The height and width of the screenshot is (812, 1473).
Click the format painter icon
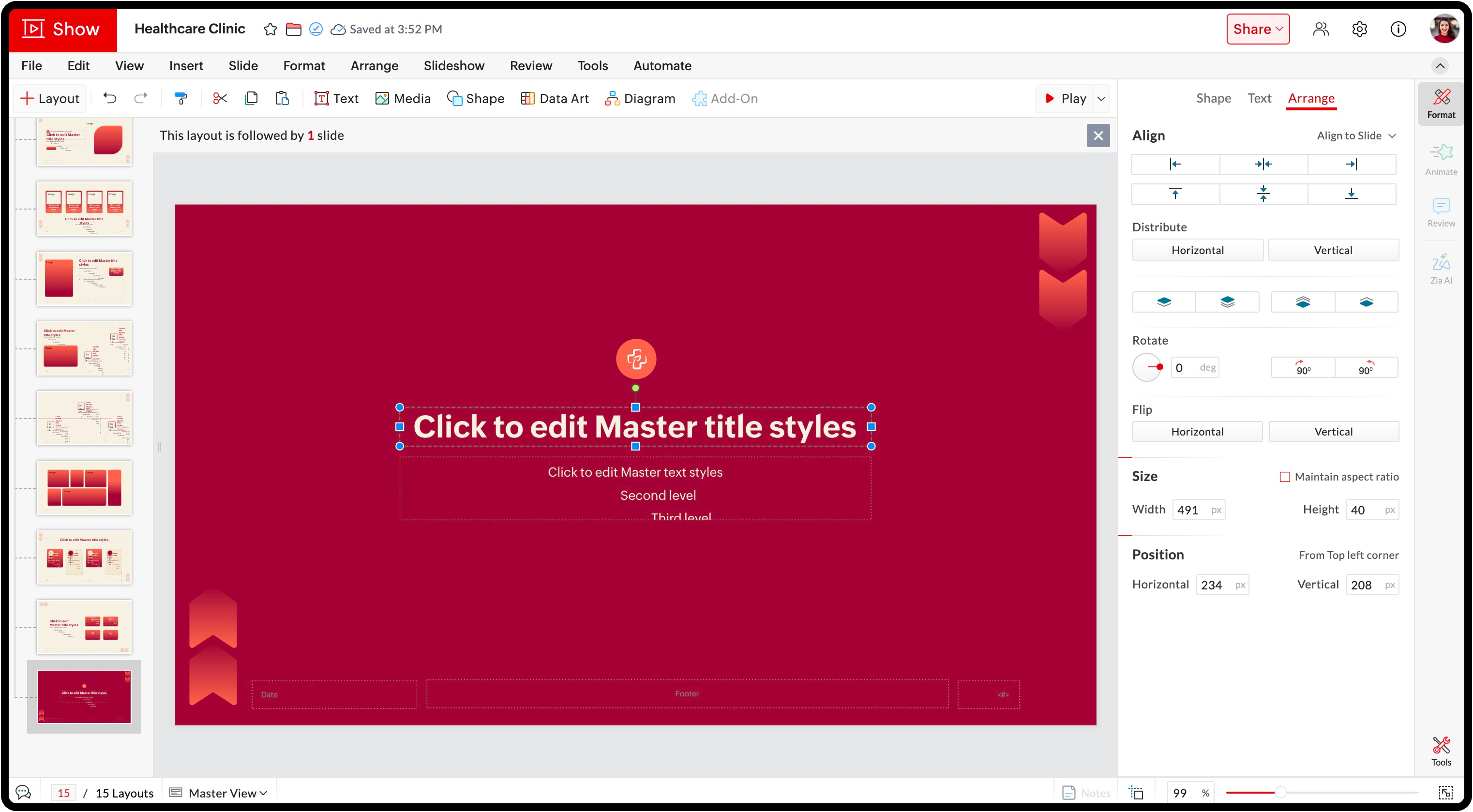pyautogui.click(x=180, y=98)
